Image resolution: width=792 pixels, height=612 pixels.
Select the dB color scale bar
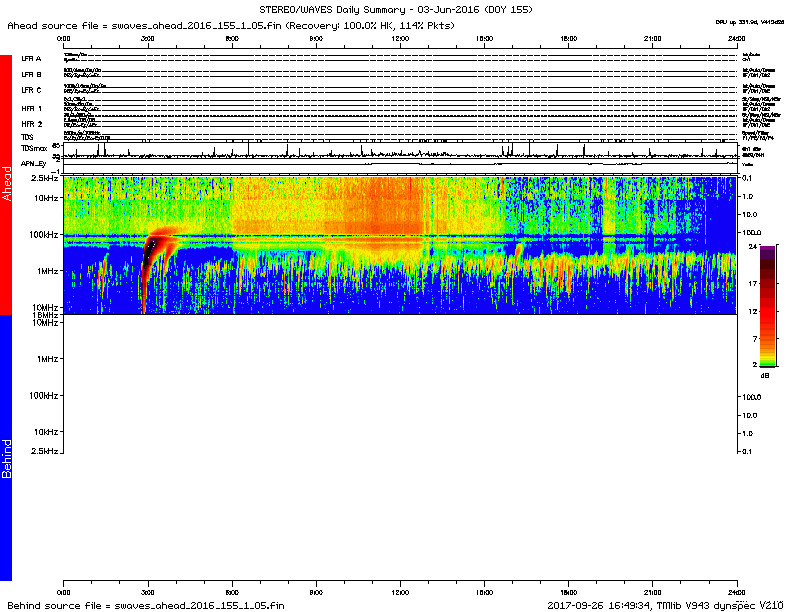click(x=767, y=305)
